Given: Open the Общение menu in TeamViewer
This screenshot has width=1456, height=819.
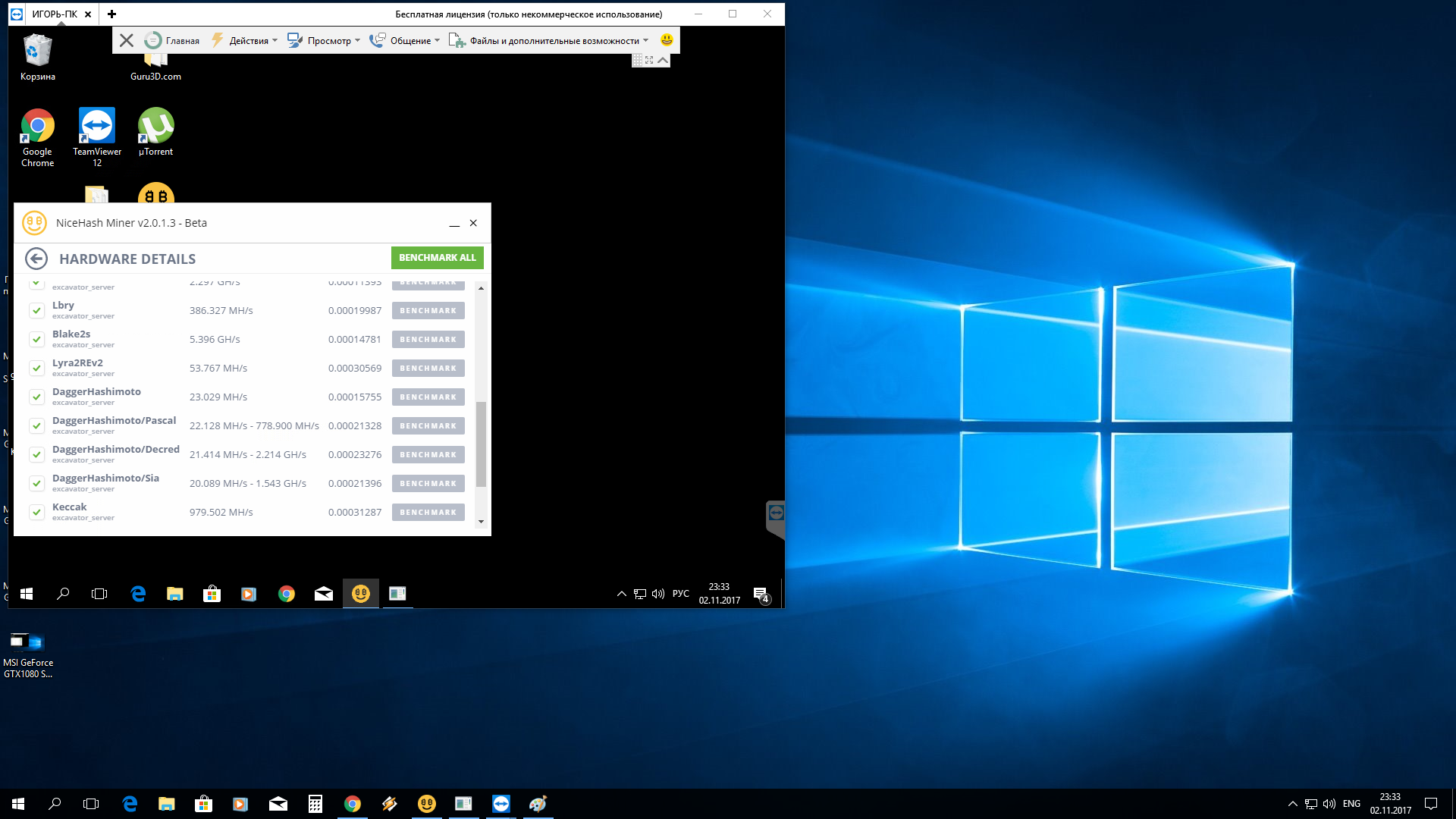Looking at the screenshot, I should (x=409, y=41).
